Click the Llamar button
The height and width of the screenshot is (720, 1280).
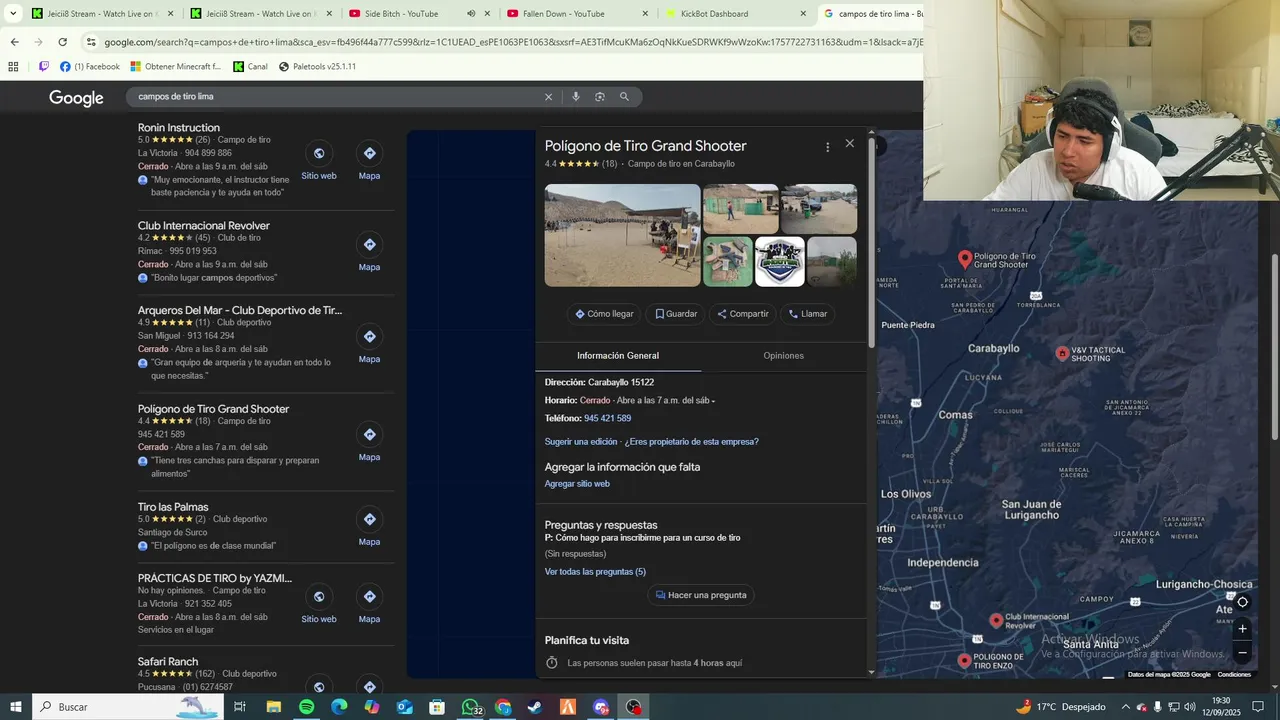pyautogui.click(x=807, y=314)
